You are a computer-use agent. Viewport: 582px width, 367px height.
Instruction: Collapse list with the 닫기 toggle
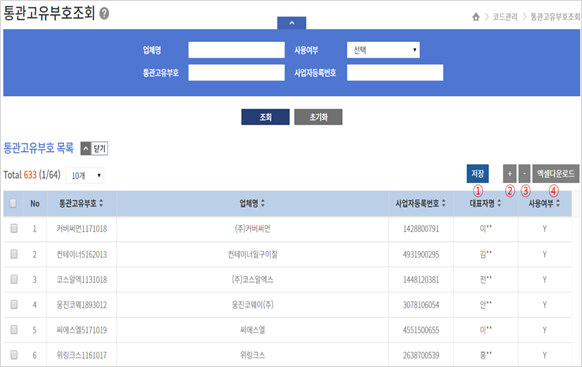(x=94, y=149)
